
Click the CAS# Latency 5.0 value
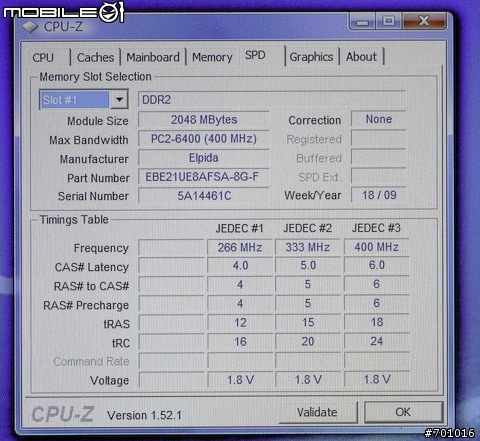[308, 265]
